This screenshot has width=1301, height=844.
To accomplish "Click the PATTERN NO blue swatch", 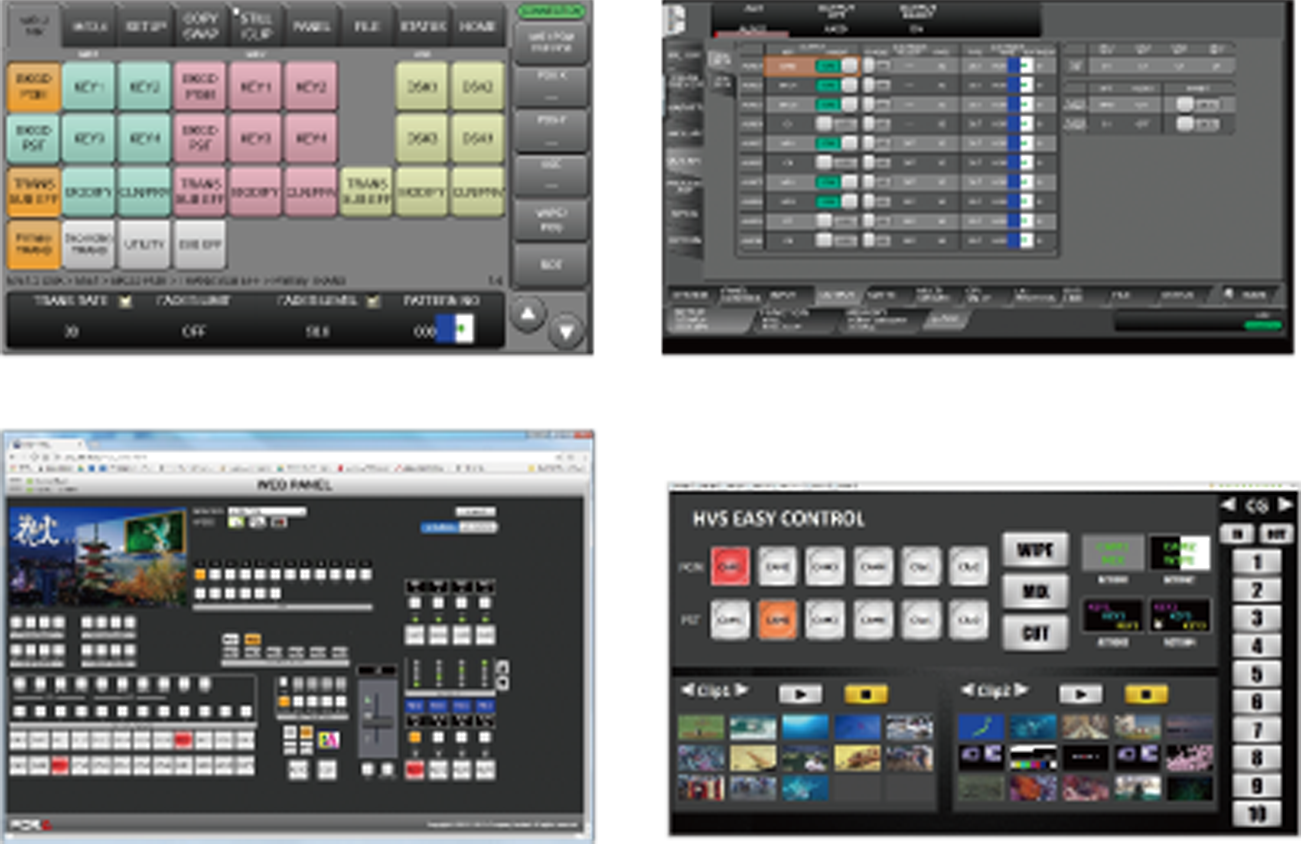I will (x=454, y=332).
